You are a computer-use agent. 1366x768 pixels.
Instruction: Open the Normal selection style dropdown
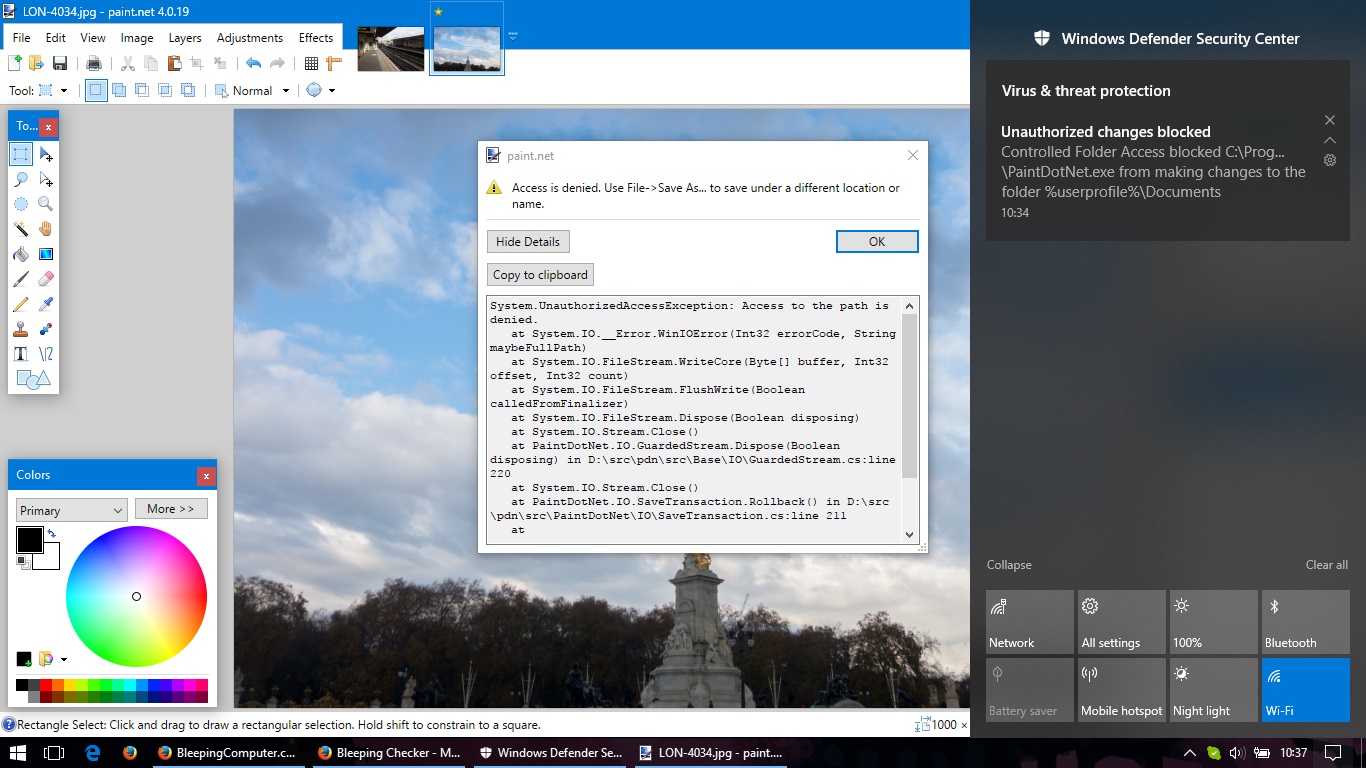[252, 90]
